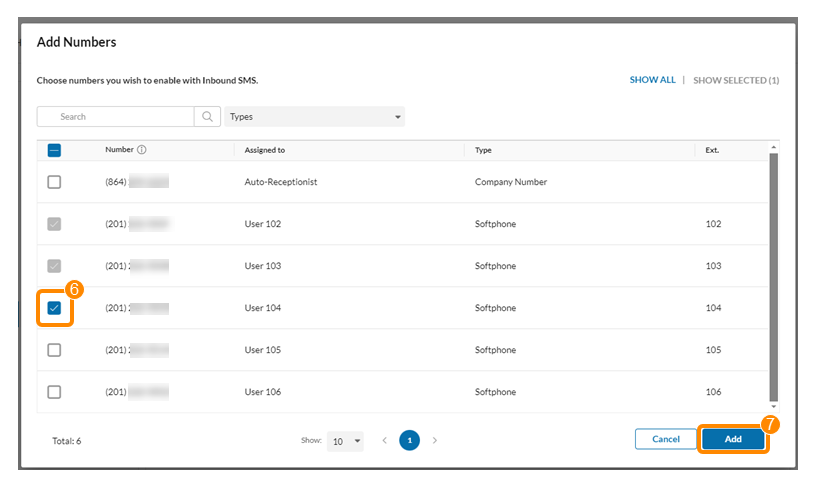Go to next page arrow
814x488 pixels.
[x=434, y=440]
